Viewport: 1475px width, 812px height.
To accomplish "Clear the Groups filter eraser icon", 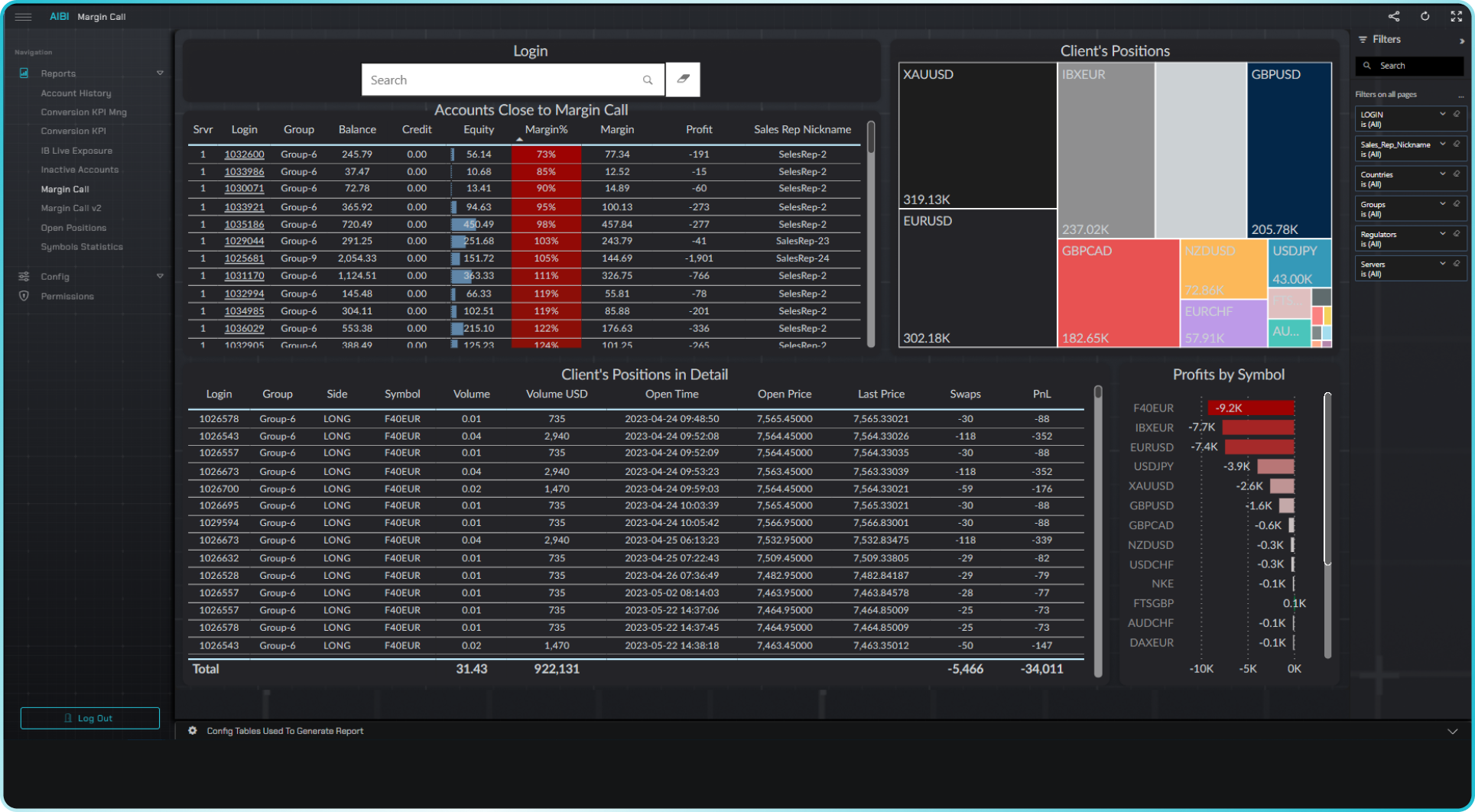I will click(1457, 203).
